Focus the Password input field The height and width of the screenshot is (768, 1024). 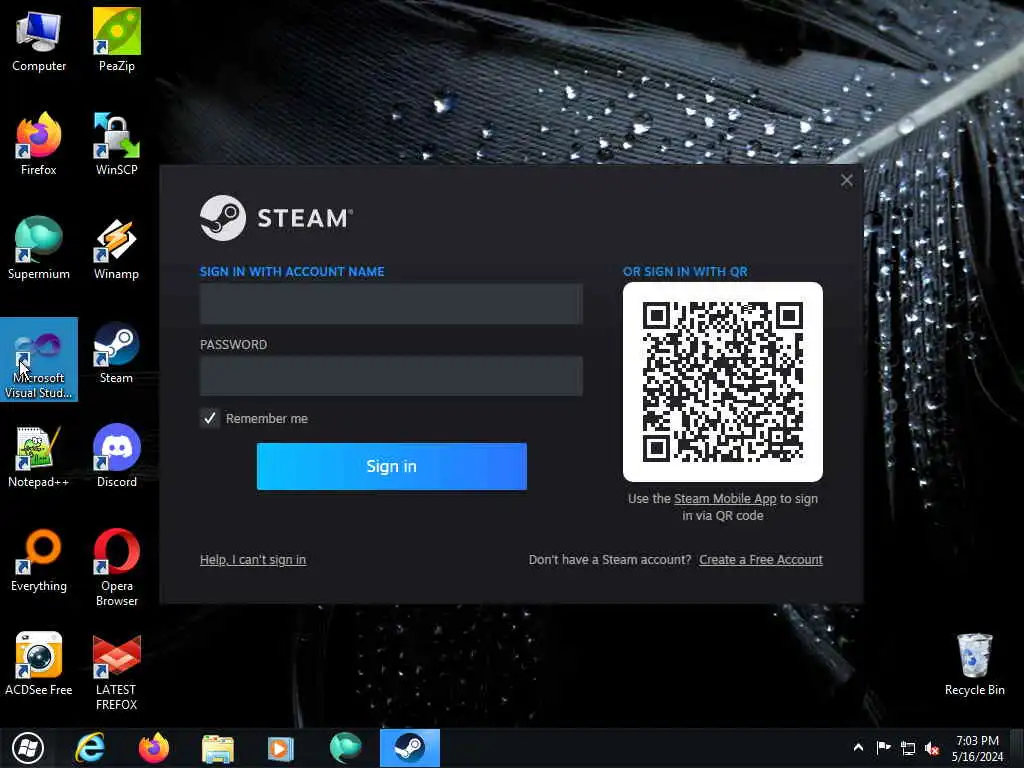391,376
